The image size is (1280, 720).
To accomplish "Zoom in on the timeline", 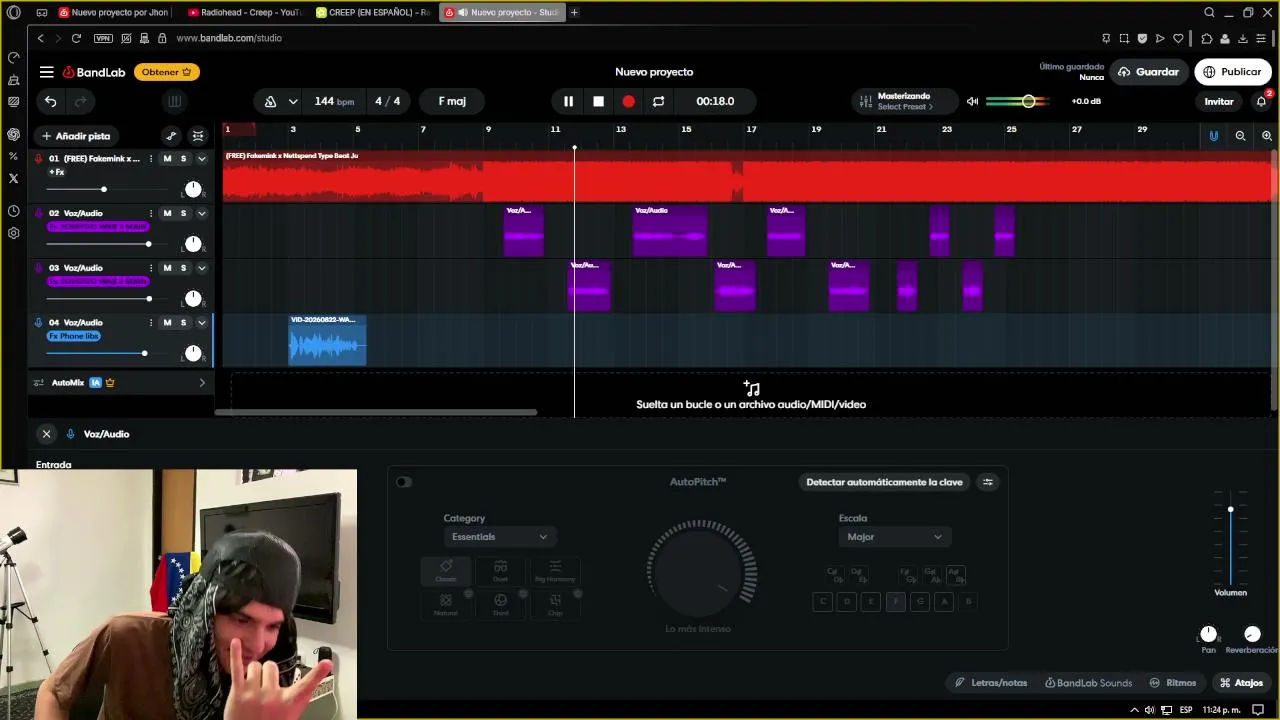I will click(x=1266, y=136).
